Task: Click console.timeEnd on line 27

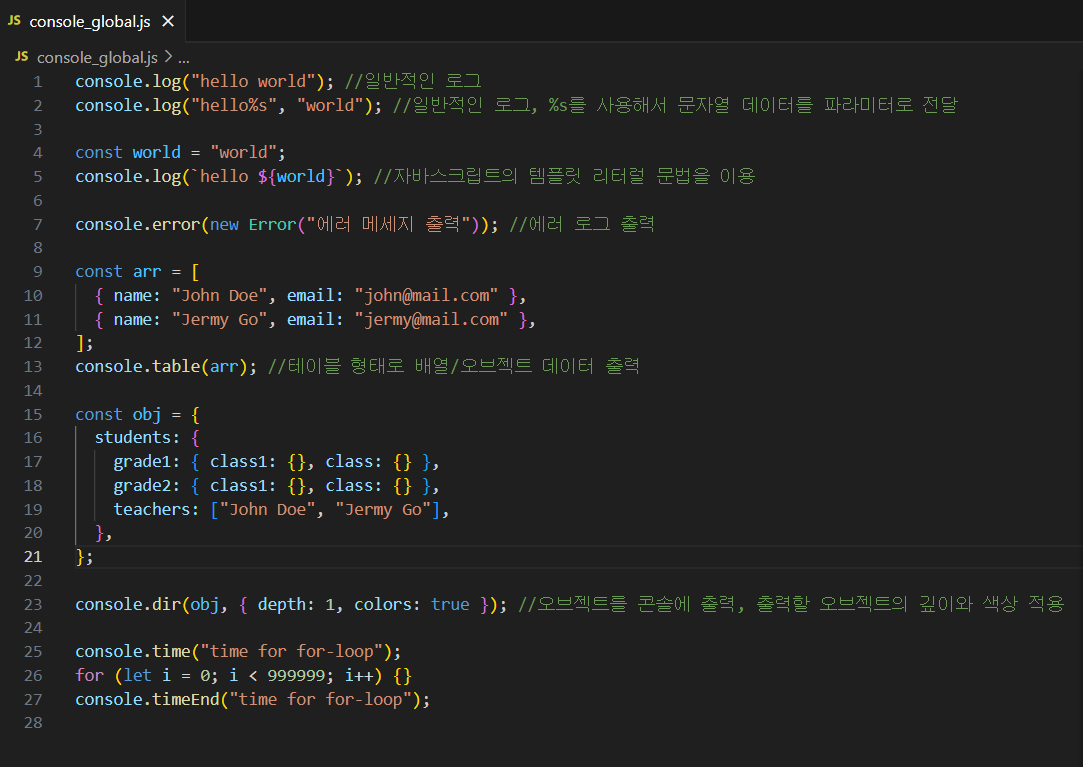Action: 147,699
